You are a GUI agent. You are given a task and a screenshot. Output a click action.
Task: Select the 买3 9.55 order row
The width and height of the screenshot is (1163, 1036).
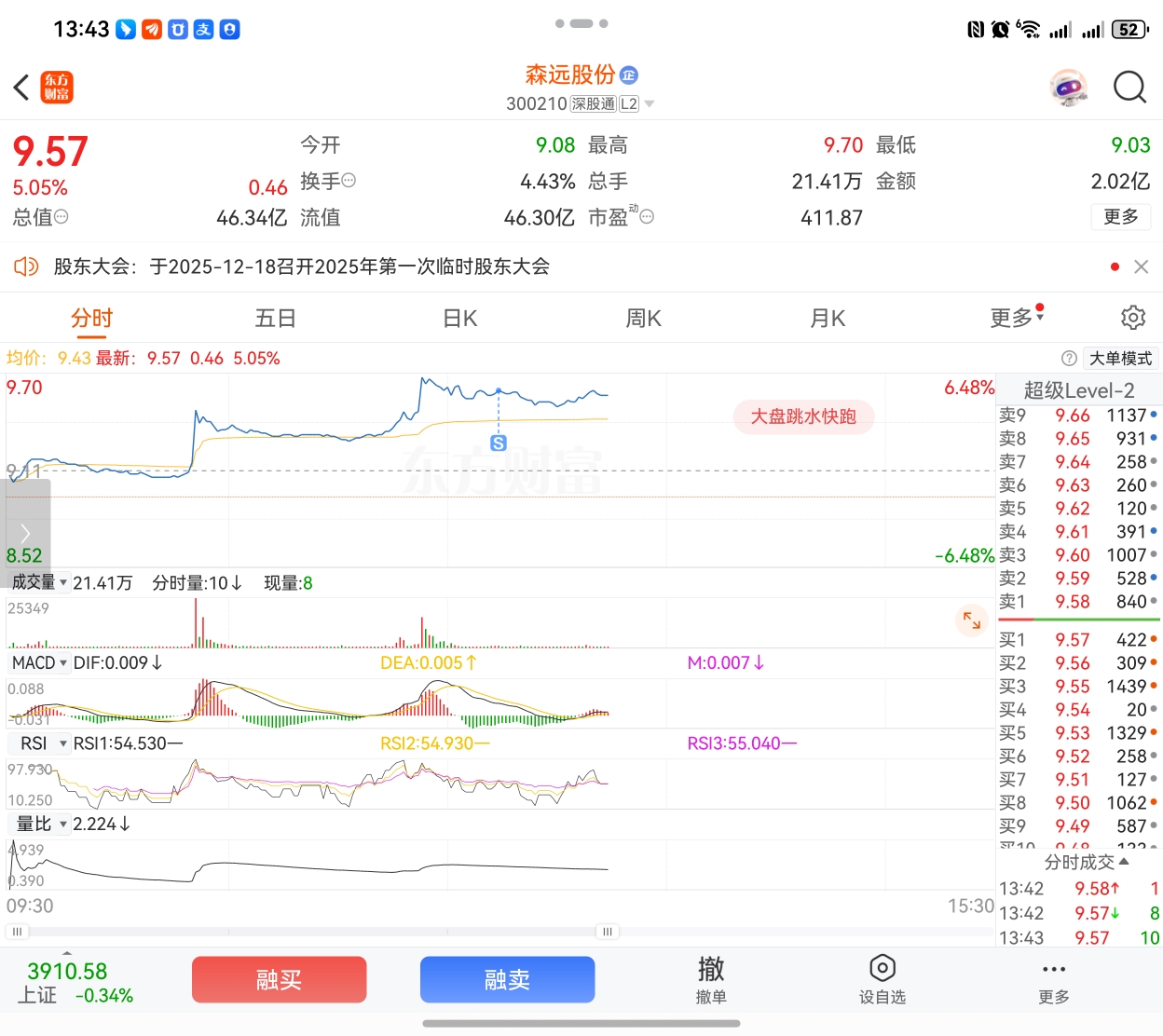tap(1078, 686)
